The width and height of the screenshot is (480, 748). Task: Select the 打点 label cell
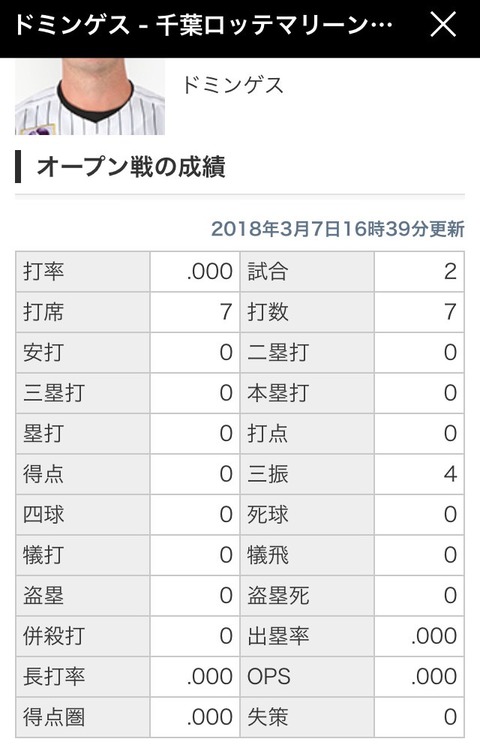pyautogui.click(x=307, y=434)
